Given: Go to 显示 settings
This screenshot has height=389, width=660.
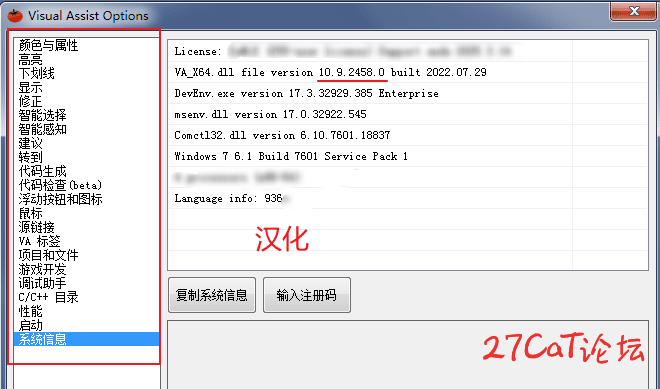Looking at the screenshot, I should (x=30, y=88).
